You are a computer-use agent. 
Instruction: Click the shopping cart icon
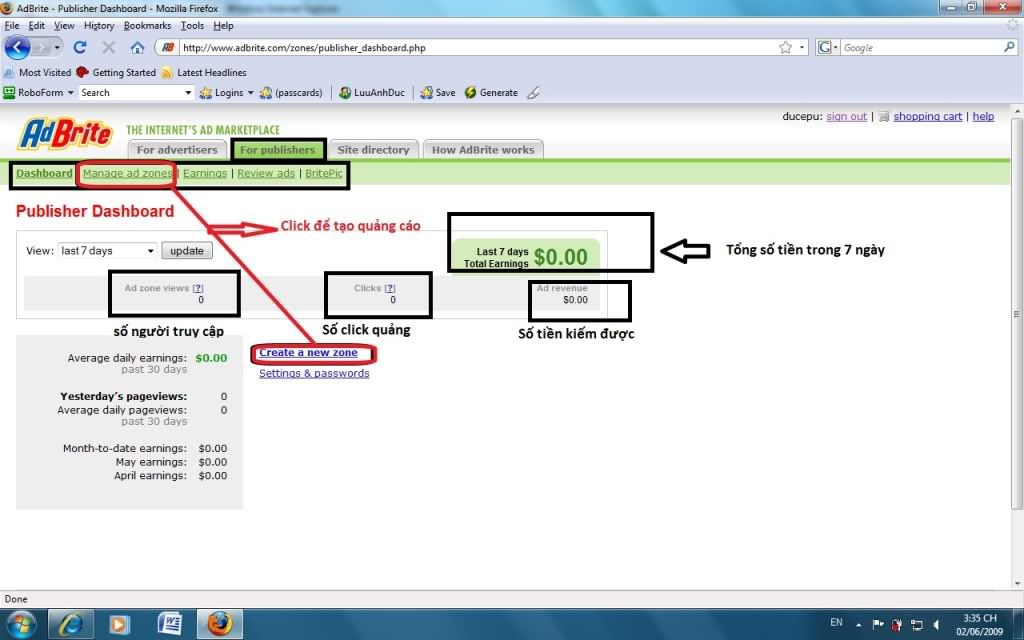coord(884,116)
